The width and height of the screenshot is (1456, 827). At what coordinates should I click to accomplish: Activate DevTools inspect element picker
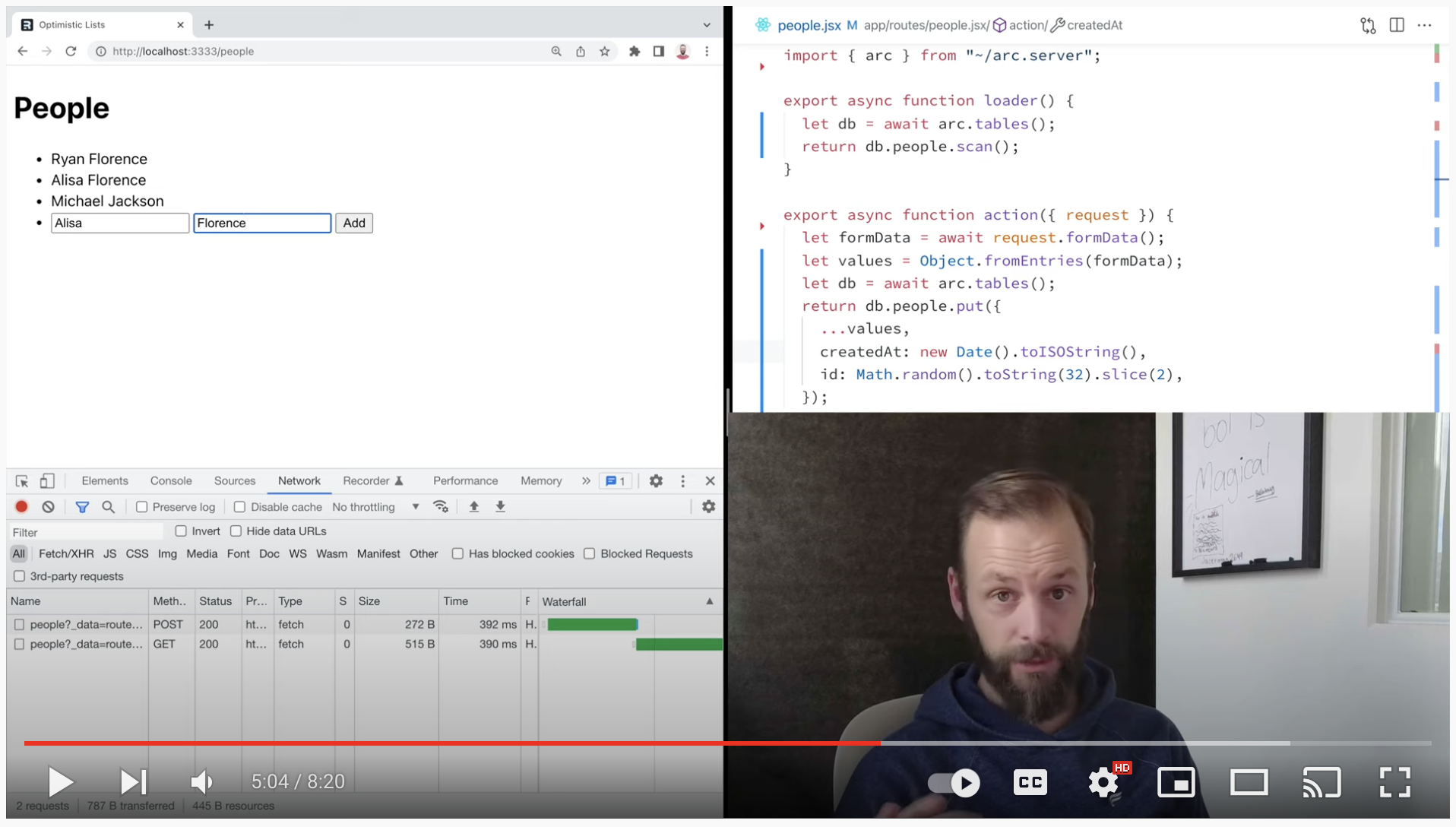(22, 481)
